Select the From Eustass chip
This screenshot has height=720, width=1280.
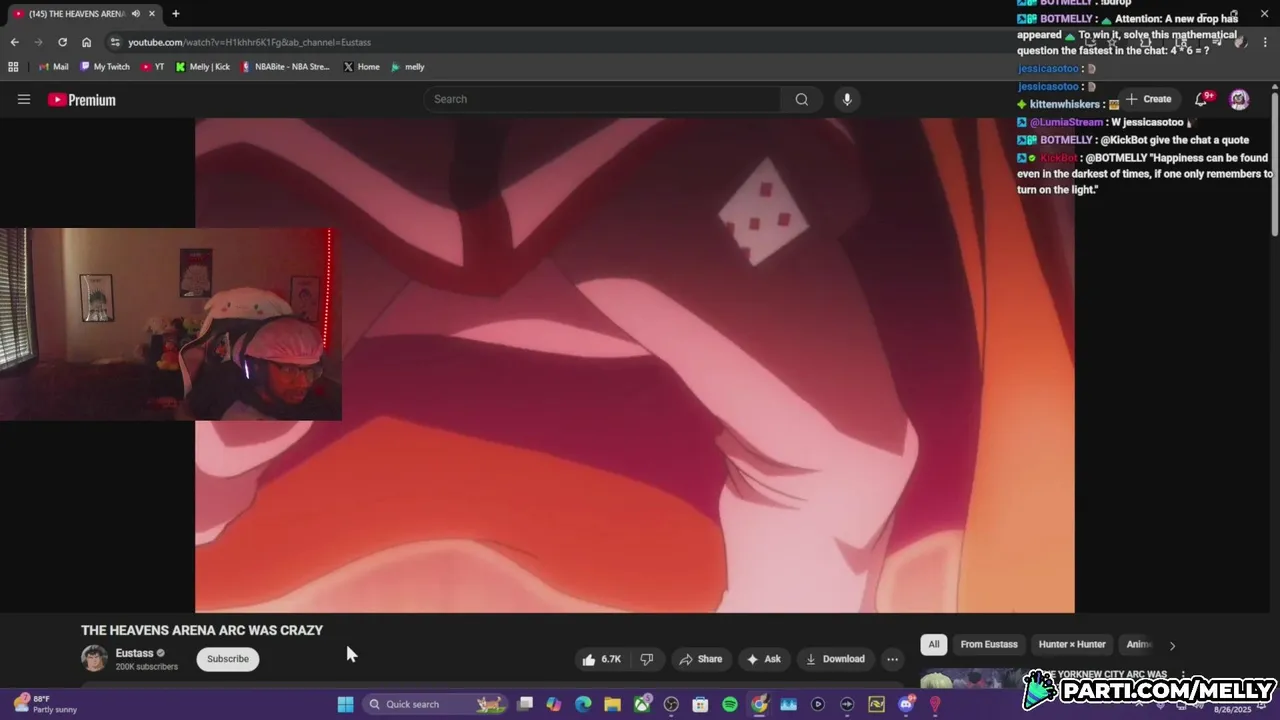point(989,645)
